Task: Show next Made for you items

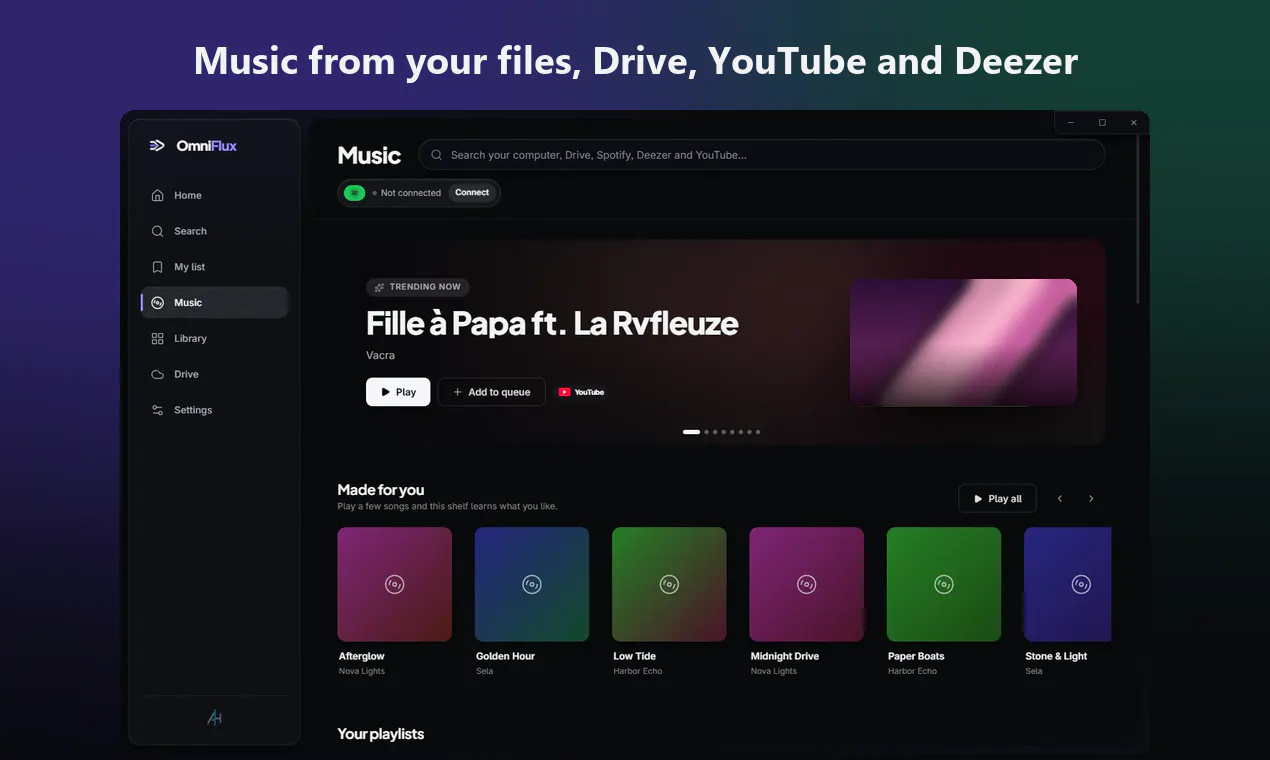Action: coord(1091,499)
